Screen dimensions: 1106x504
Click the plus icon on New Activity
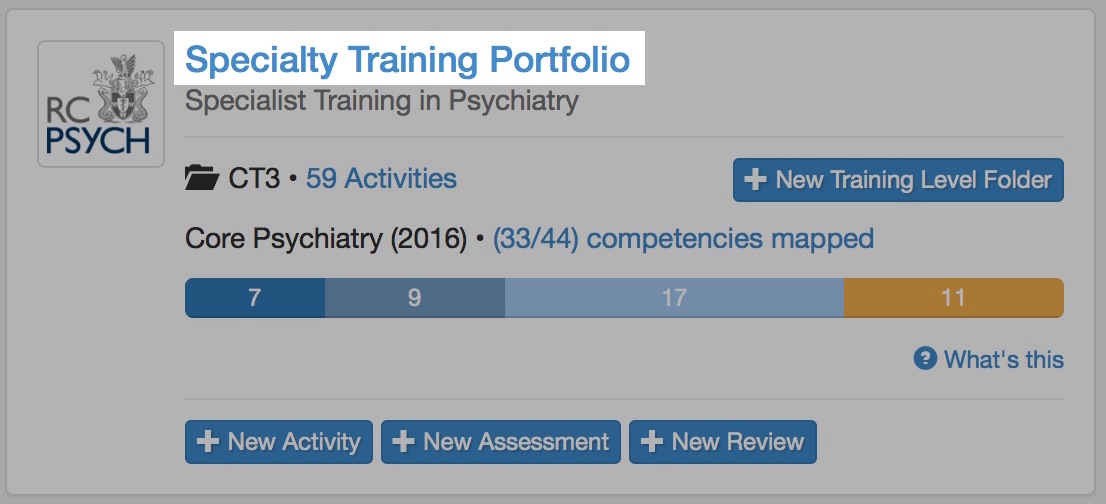207,442
